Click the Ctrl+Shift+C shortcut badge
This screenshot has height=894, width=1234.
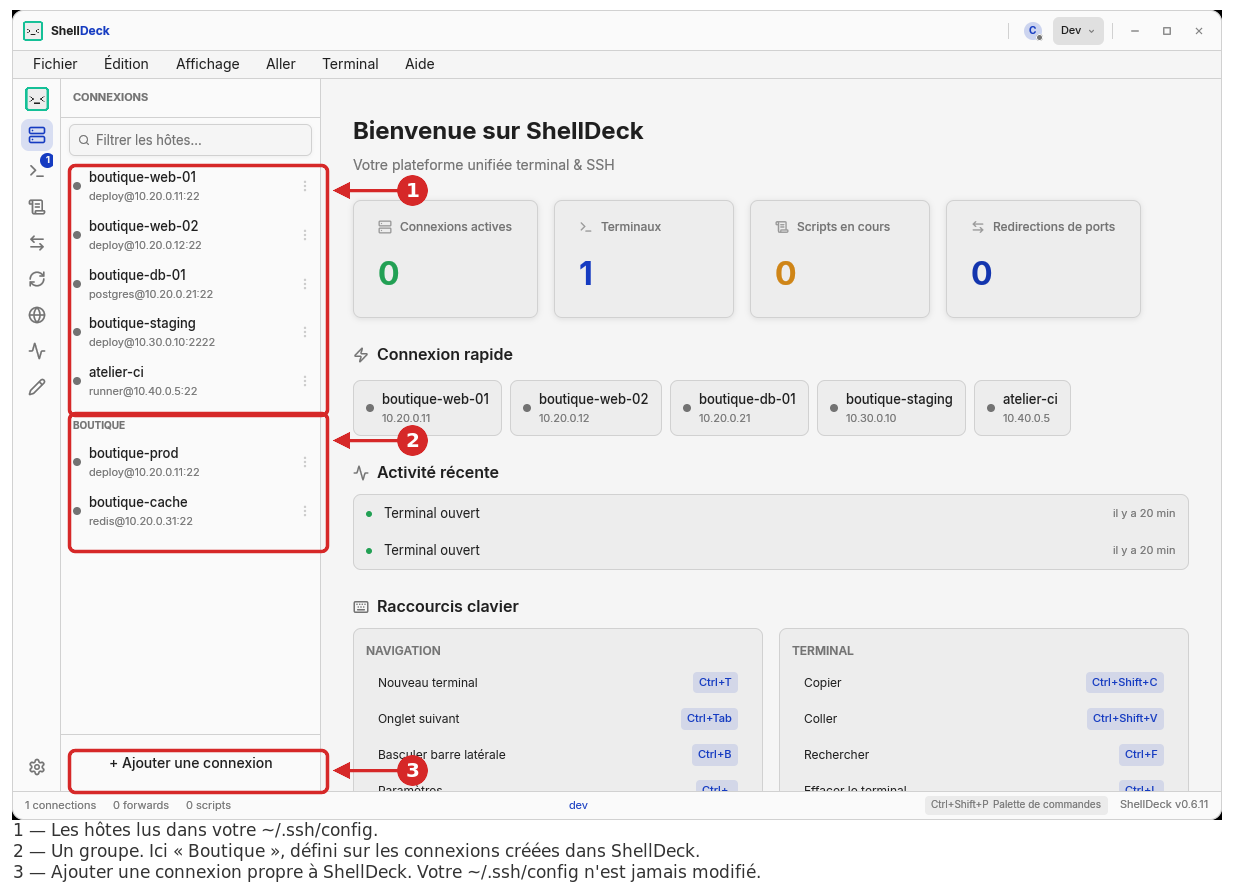tap(1125, 683)
